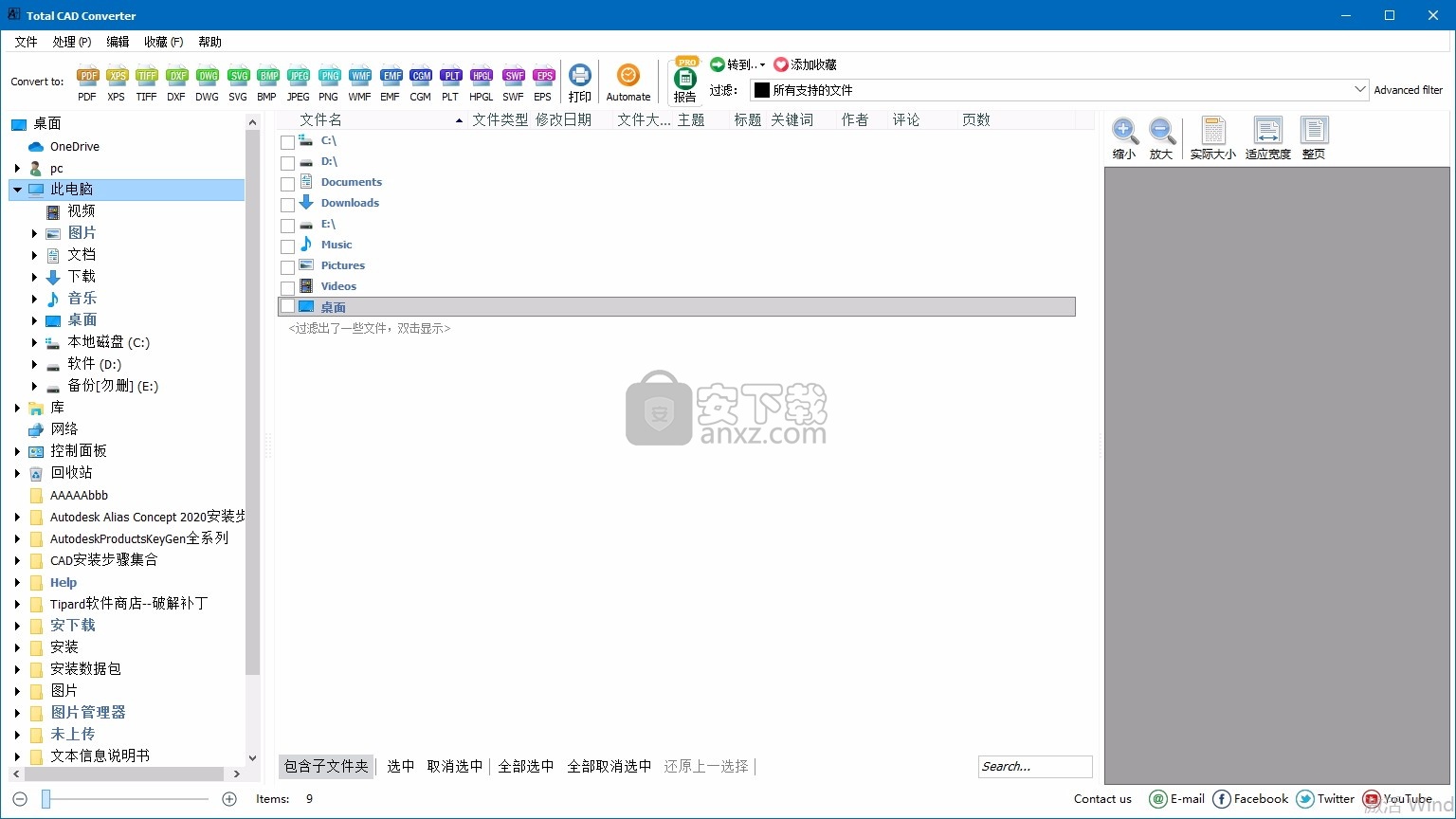This screenshot has height=819, width=1456.
Task: Convert to PLT format icon
Action: [x=450, y=83]
